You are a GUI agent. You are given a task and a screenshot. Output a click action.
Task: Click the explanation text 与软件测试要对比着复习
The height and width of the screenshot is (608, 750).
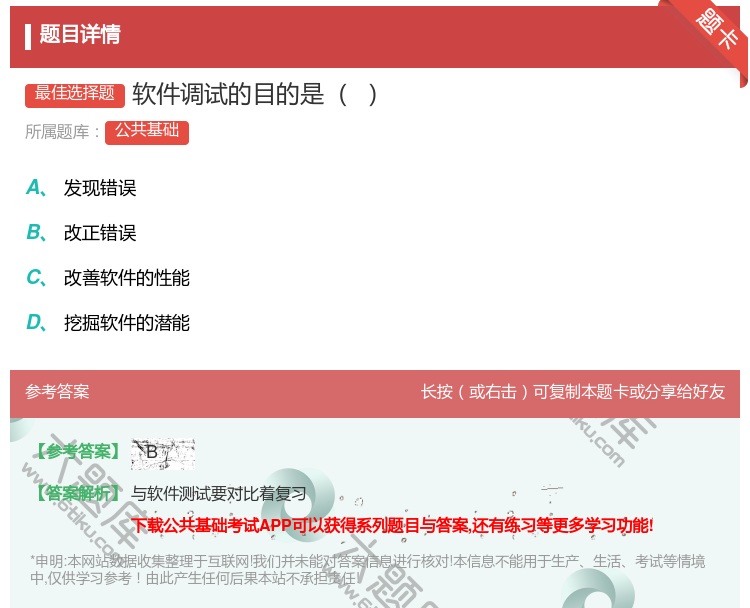coord(219,493)
